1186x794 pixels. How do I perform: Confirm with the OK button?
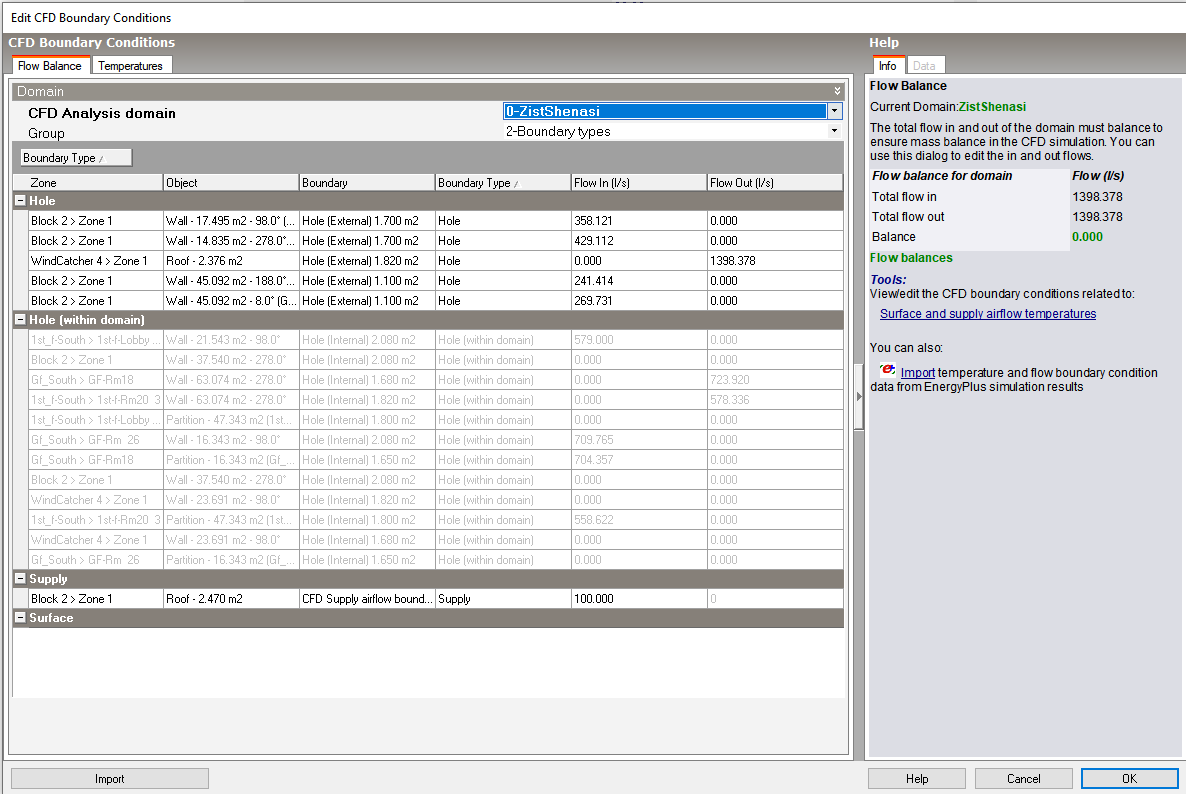pos(1129,779)
